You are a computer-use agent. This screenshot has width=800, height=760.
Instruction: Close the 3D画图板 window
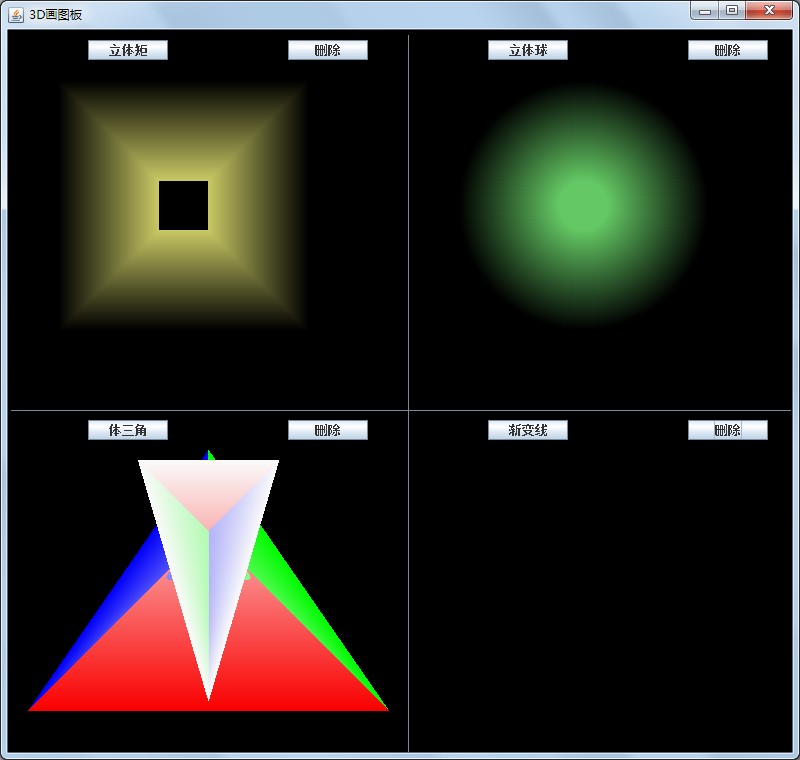click(x=769, y=10)
